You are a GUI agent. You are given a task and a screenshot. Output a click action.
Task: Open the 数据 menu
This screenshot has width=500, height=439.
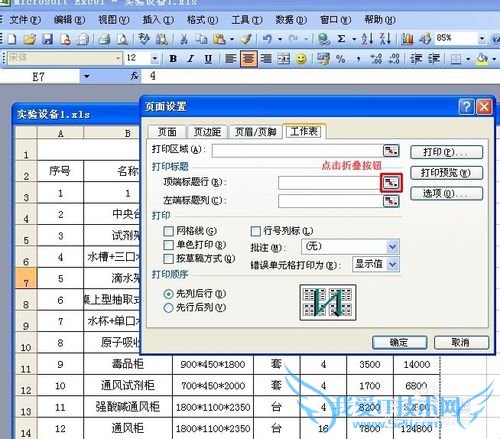[x=291, y=20]
